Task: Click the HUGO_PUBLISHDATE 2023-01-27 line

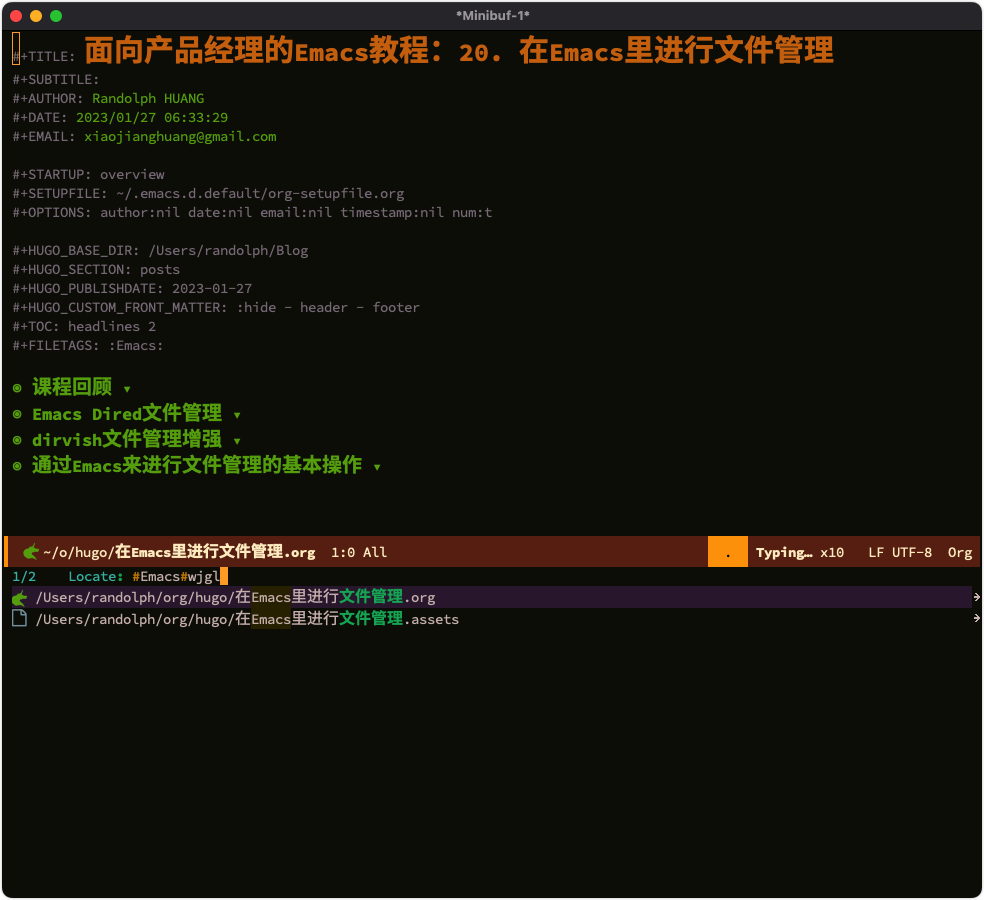Action: pyautogui.click(x=132, y=289)
